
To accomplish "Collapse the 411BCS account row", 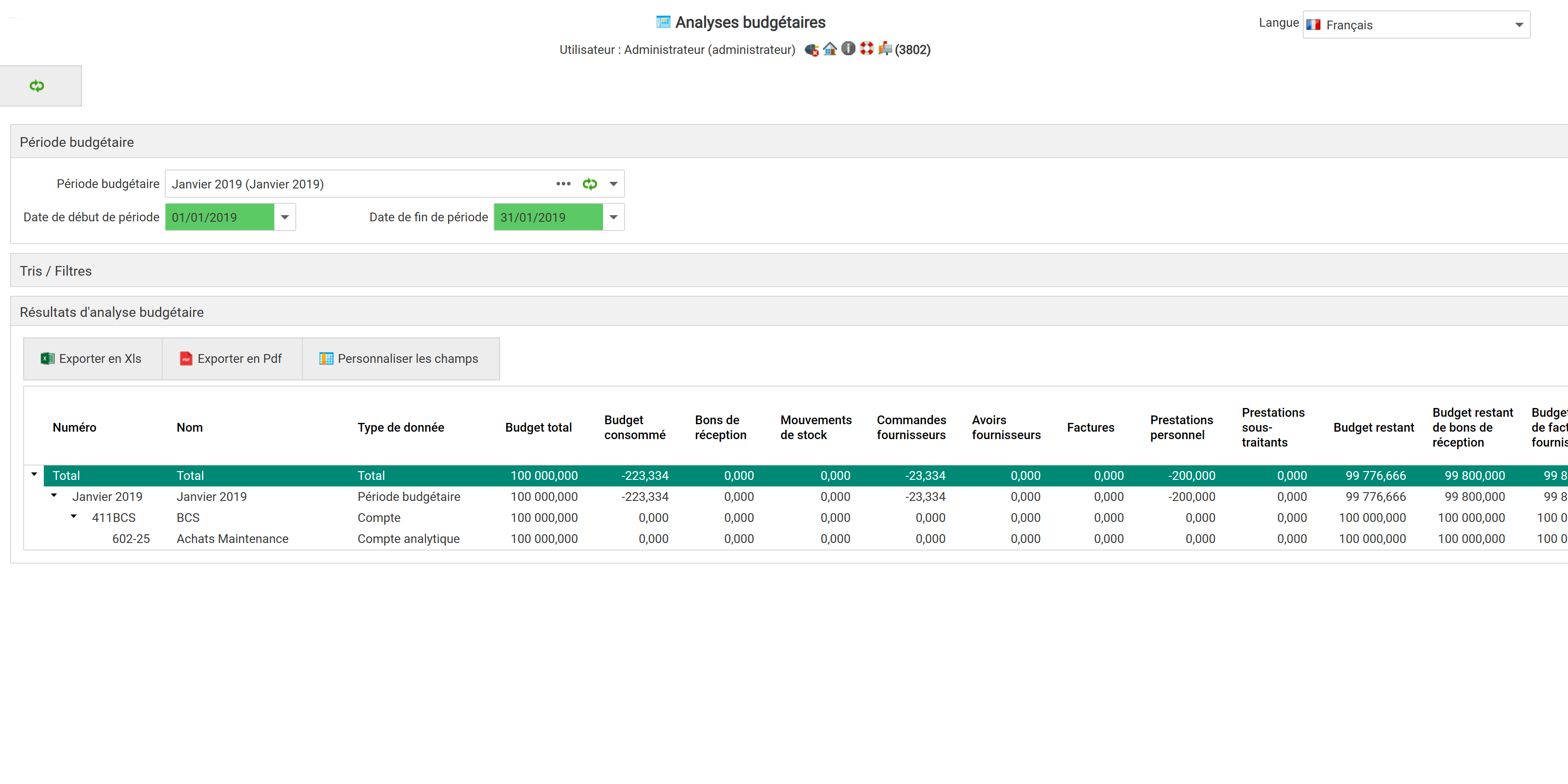I will click(74, 516).
